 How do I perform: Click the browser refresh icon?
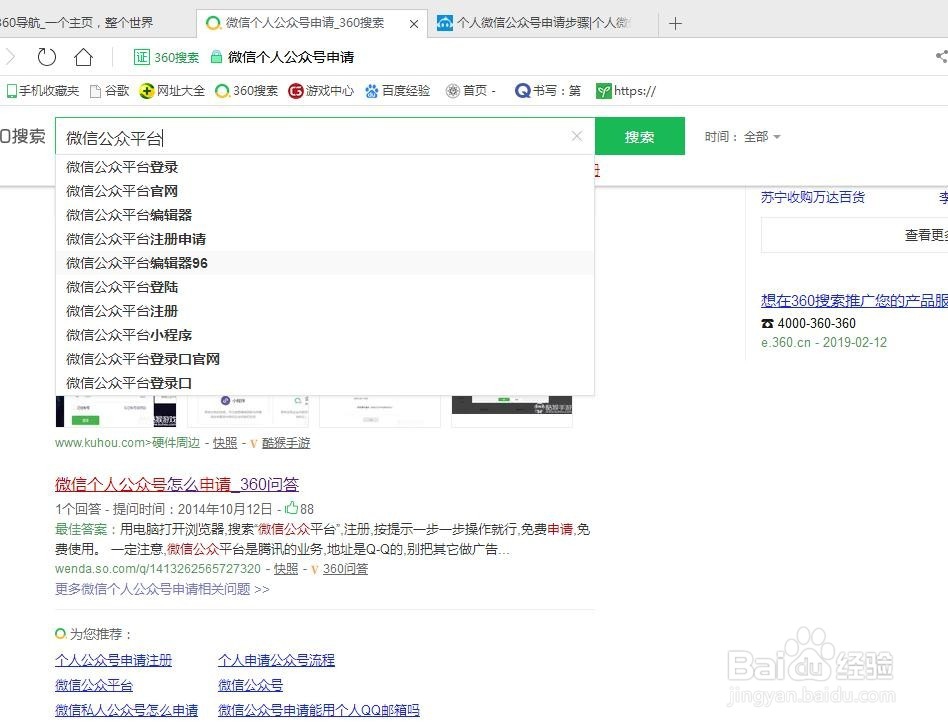coord(47,57)
